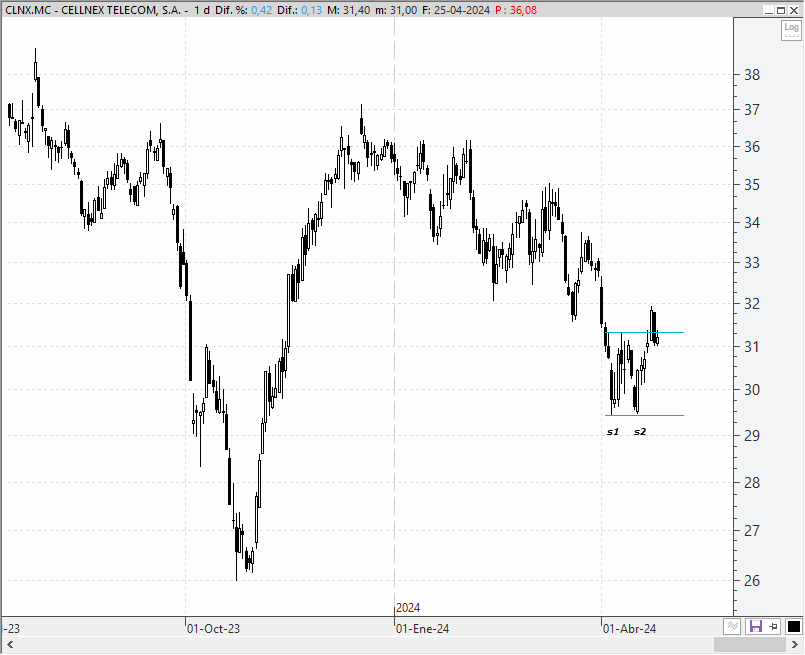Click the red P: 36,08 price
805x655 pixels.
(x=516, y=10)
